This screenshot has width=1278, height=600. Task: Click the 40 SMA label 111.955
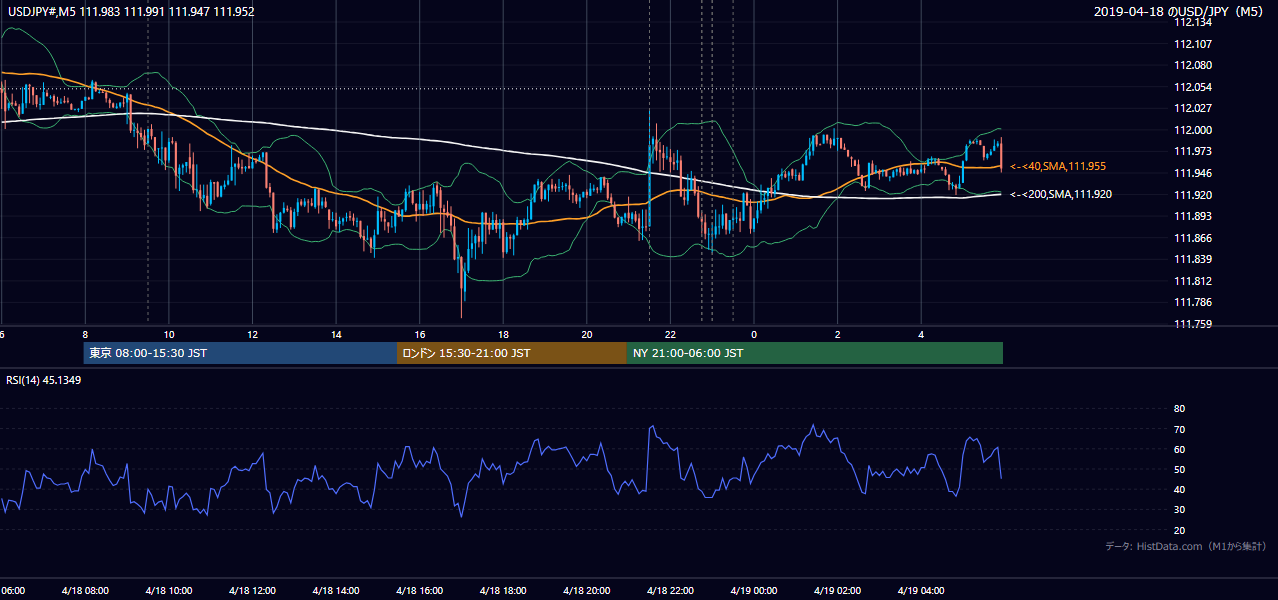1058,166
